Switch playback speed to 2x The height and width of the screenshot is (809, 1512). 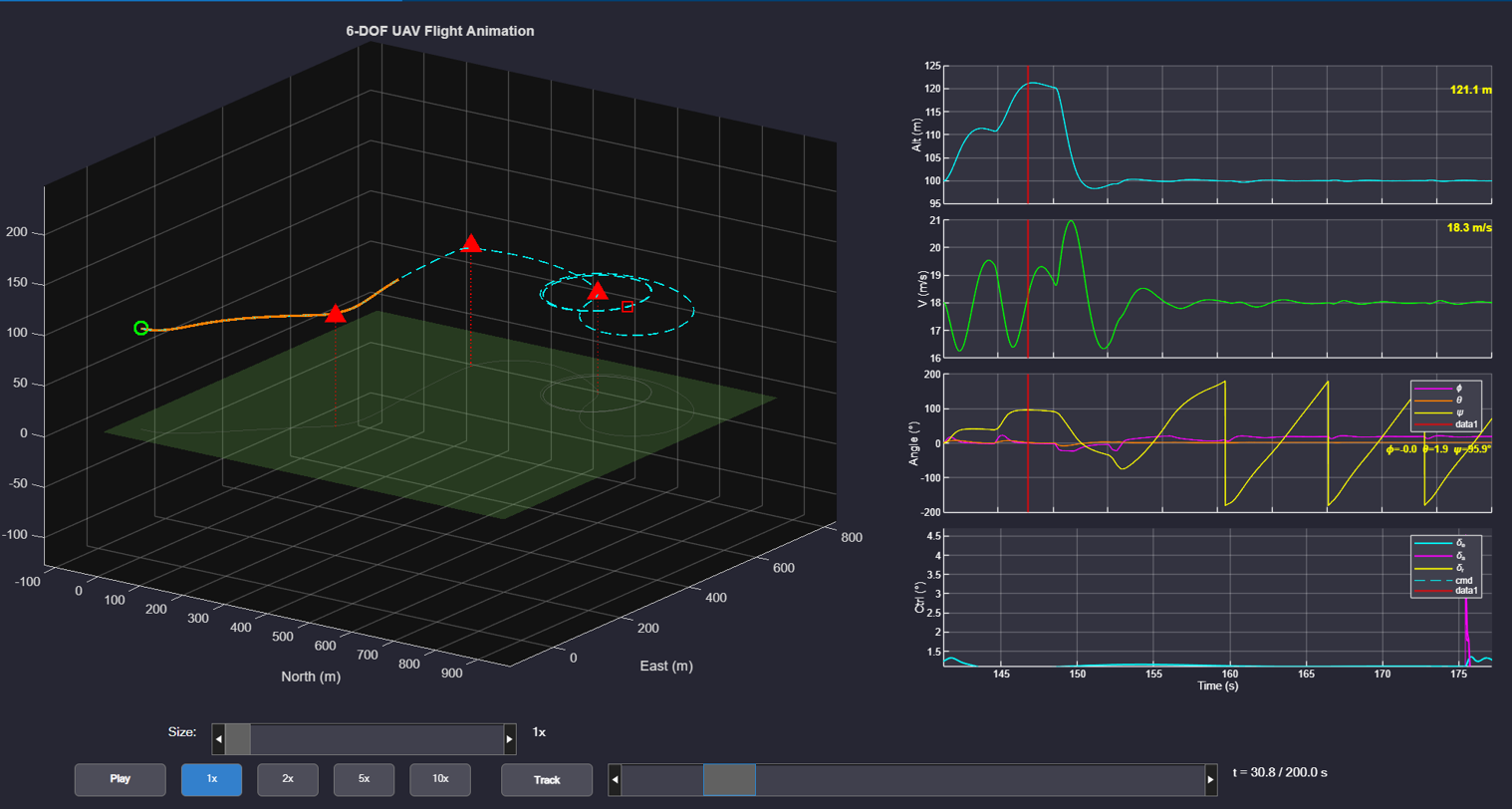[x=288, y=779]
